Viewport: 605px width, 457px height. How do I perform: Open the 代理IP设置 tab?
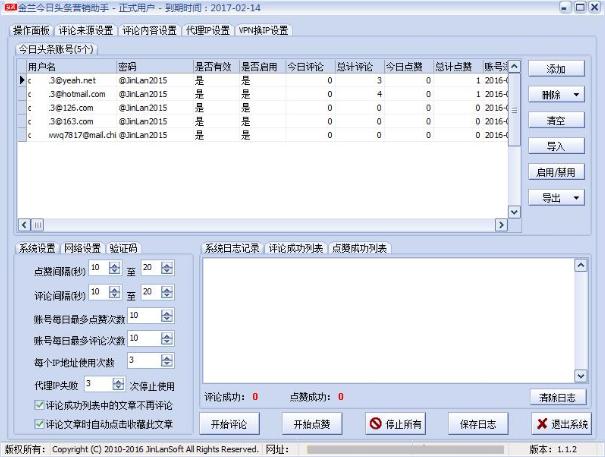pos(207,30)
